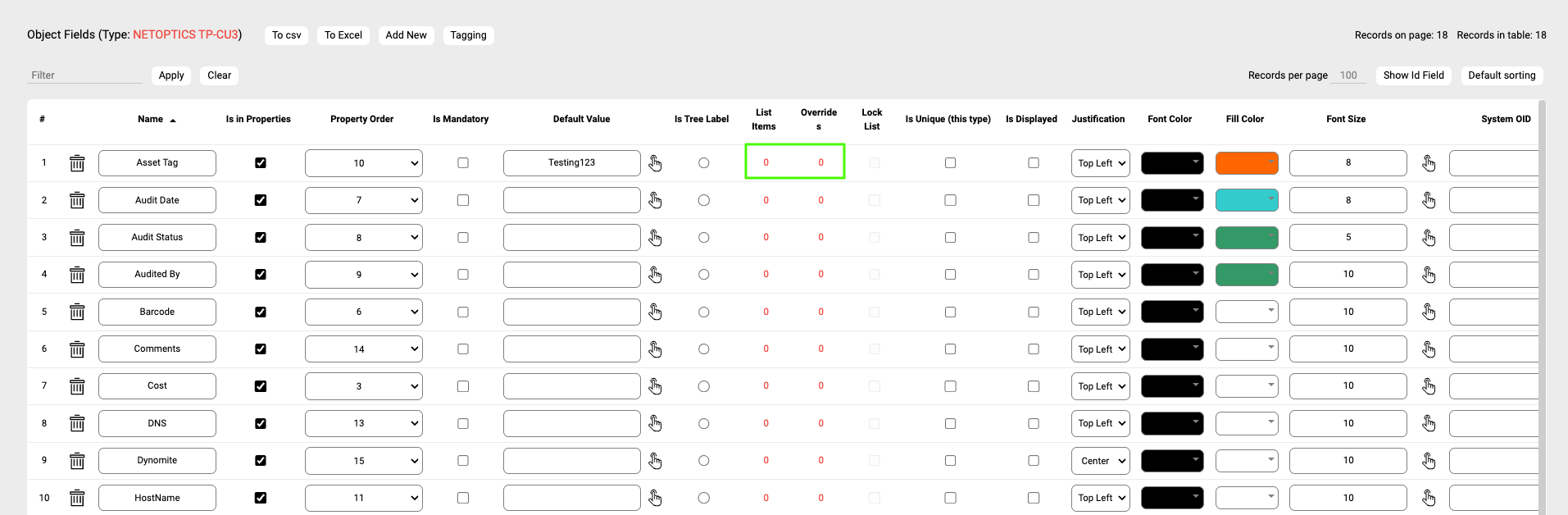Enable Is Mandatory for Comments row
1568x515 pixels.
pos(463,349)
